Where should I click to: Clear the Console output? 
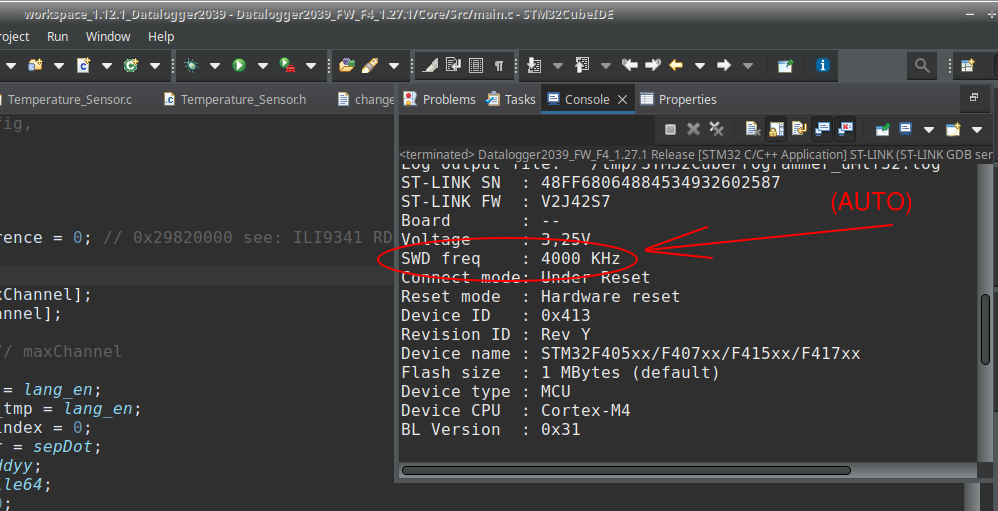[x=753, y=130]
